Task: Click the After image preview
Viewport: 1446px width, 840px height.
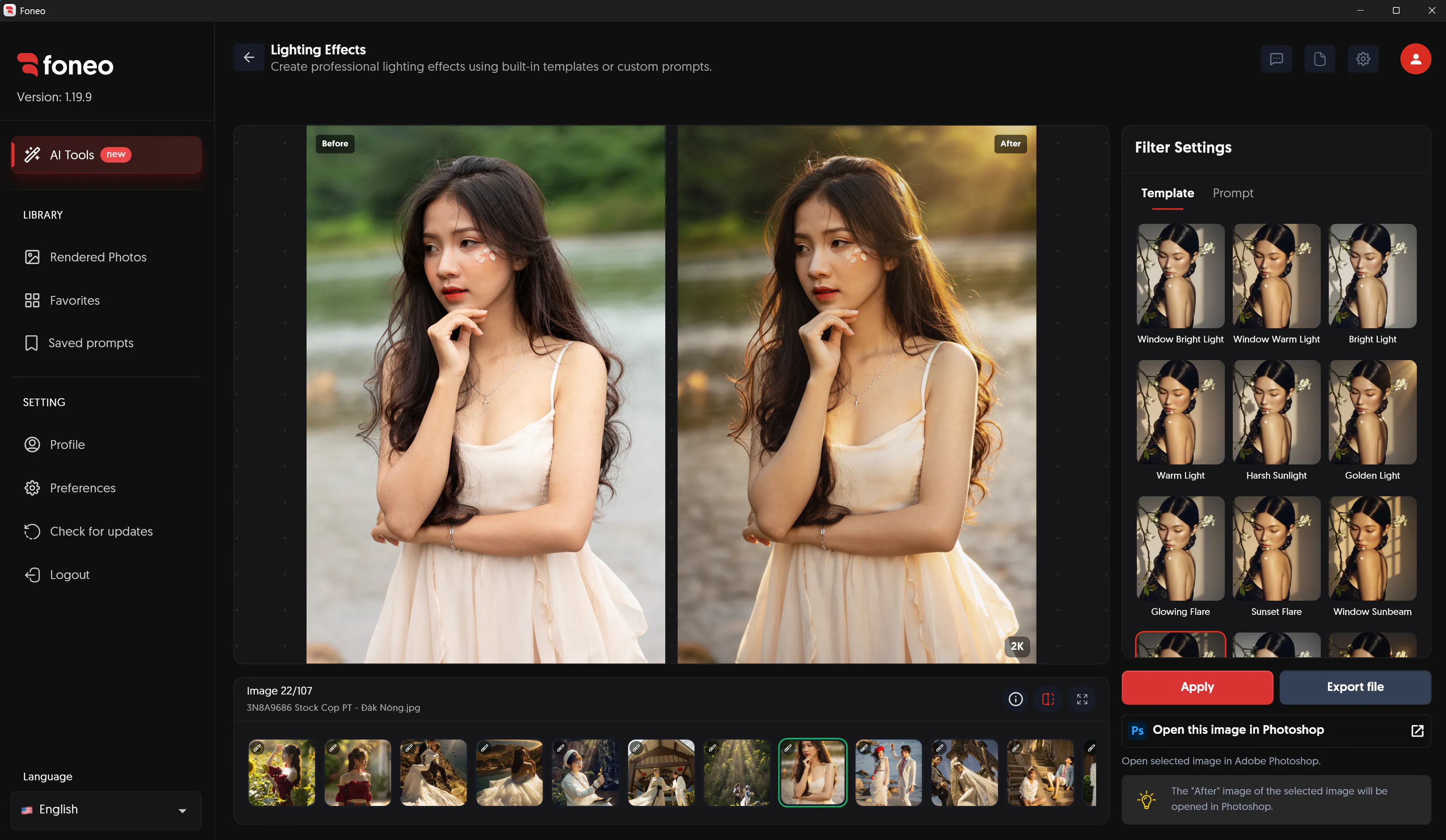Action: [x=857, y=395]
